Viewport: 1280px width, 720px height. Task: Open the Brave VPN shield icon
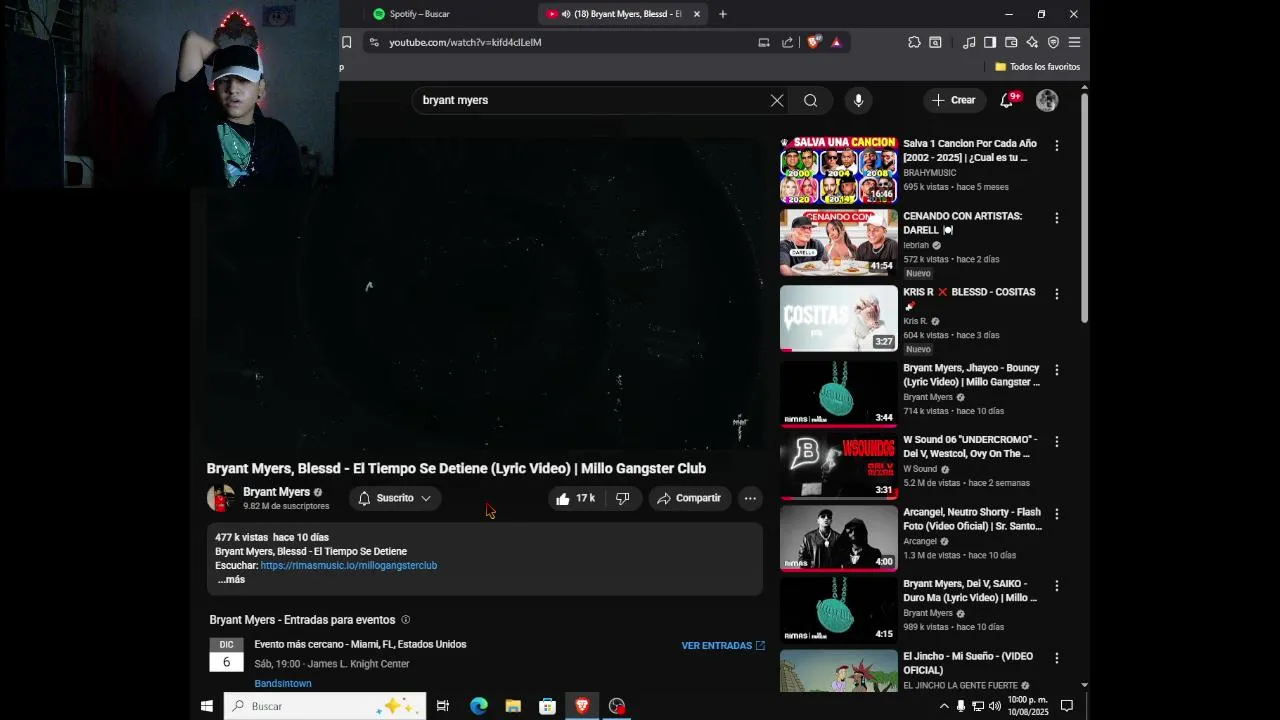[x=1053, y=42]
